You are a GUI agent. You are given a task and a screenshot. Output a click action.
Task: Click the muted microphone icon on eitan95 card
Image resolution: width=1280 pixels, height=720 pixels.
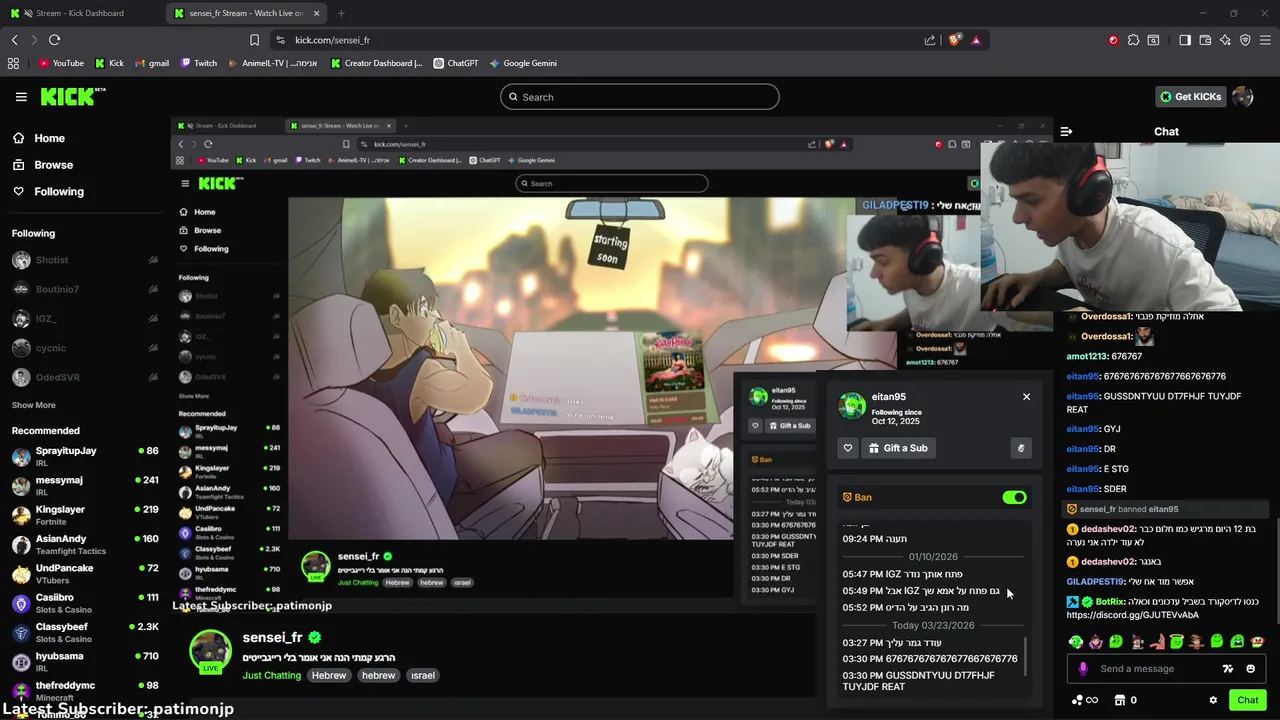(1021, 448)
